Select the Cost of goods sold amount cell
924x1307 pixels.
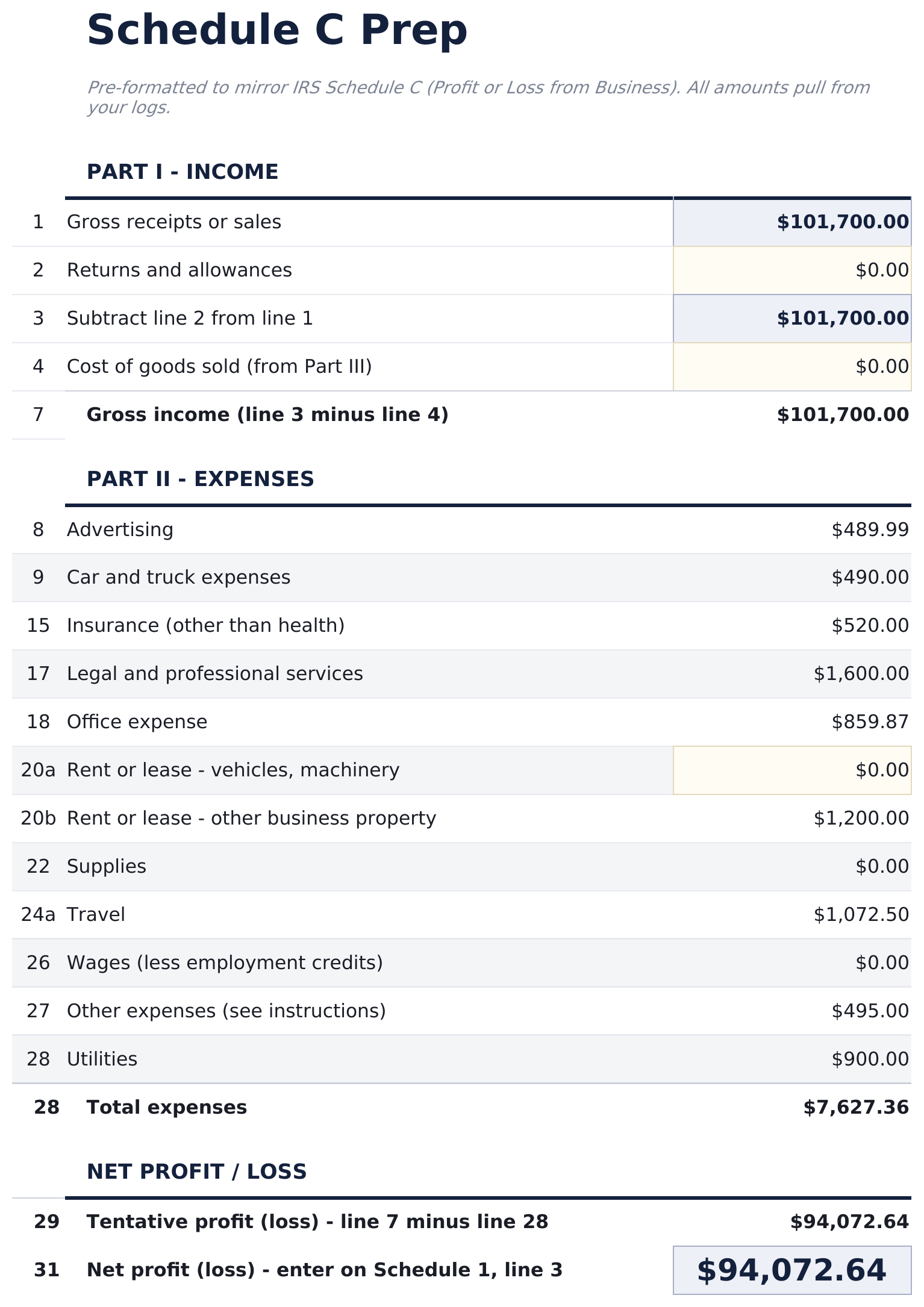coord(791,367)
